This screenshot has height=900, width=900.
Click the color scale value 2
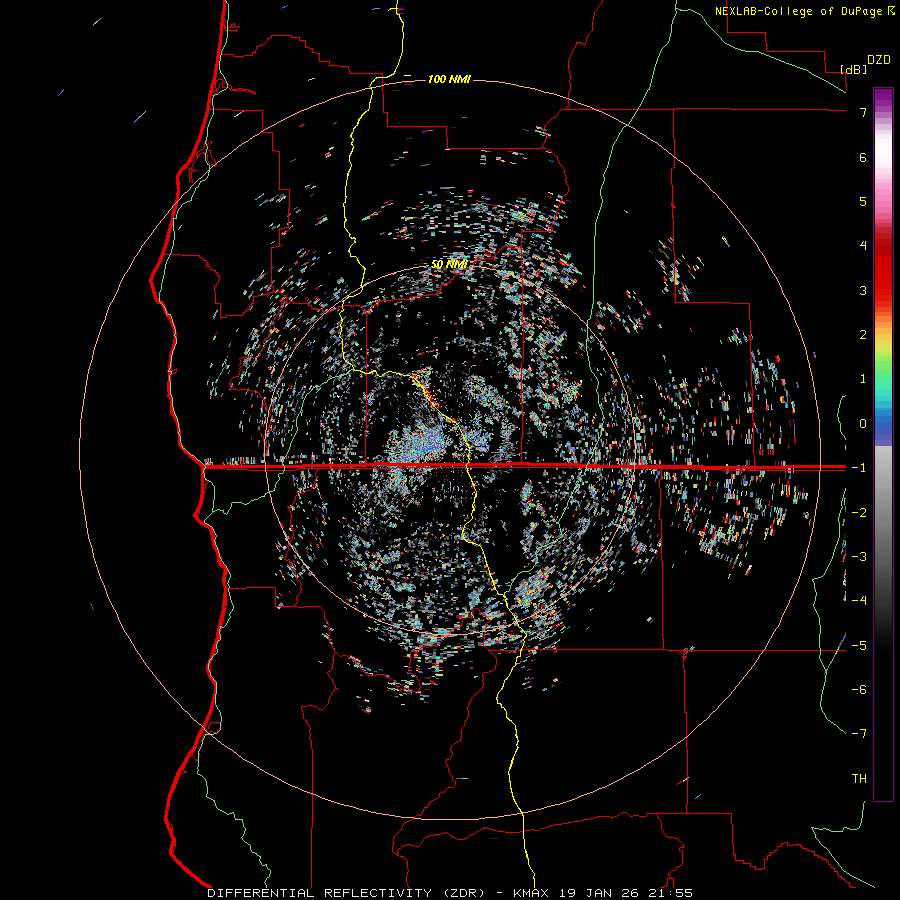863,335
